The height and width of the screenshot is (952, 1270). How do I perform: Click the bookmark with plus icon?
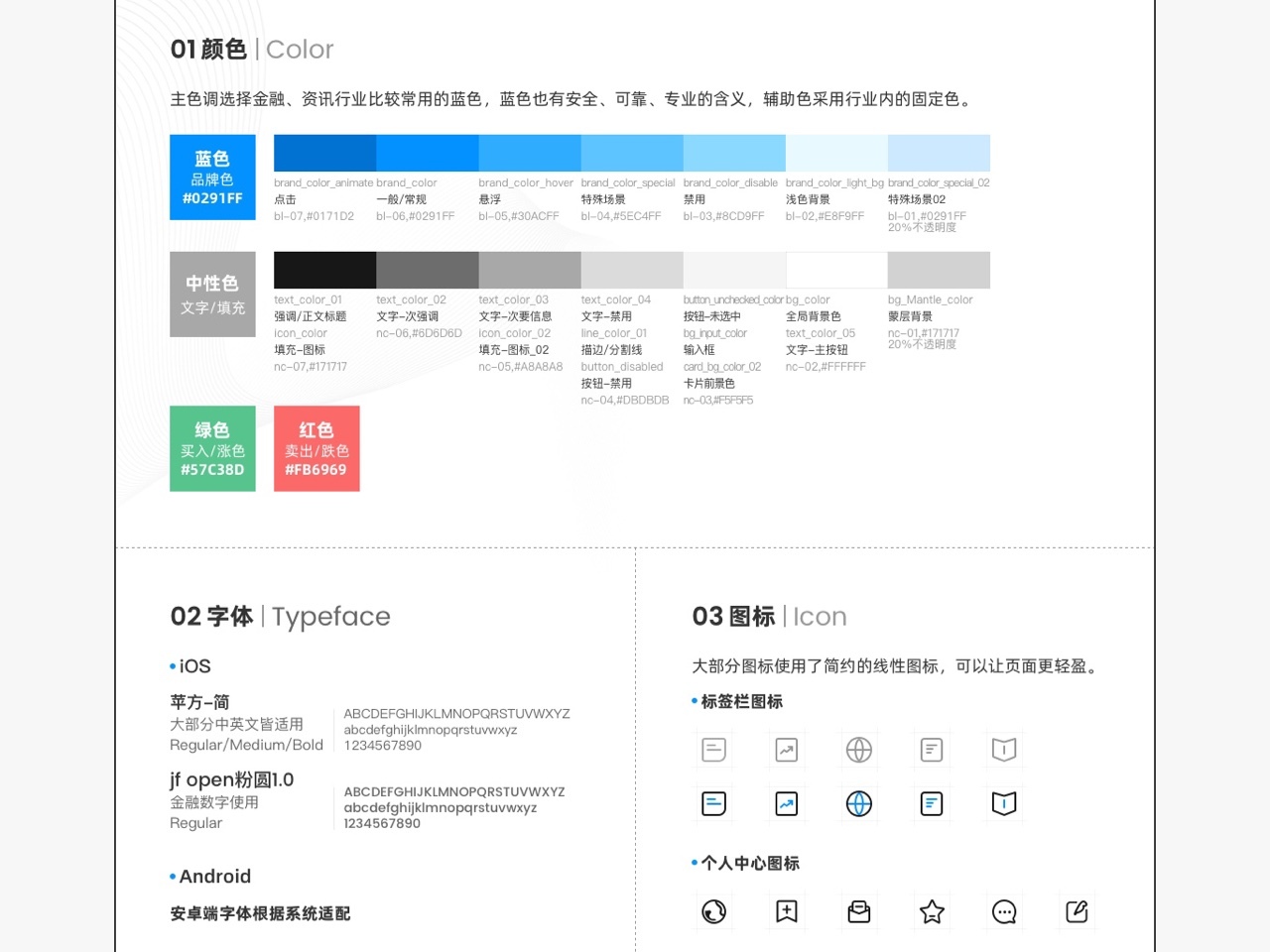(787, 911)
